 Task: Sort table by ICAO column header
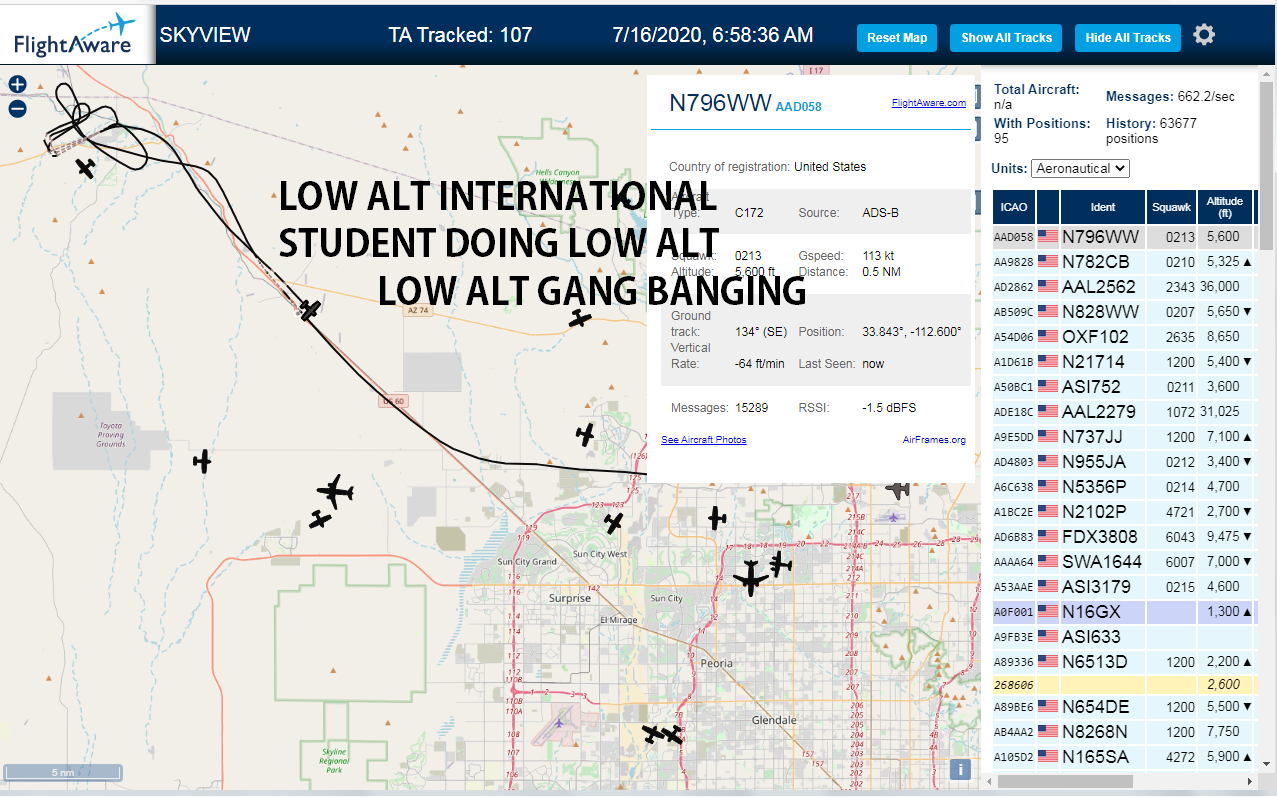pos(1013,207)
